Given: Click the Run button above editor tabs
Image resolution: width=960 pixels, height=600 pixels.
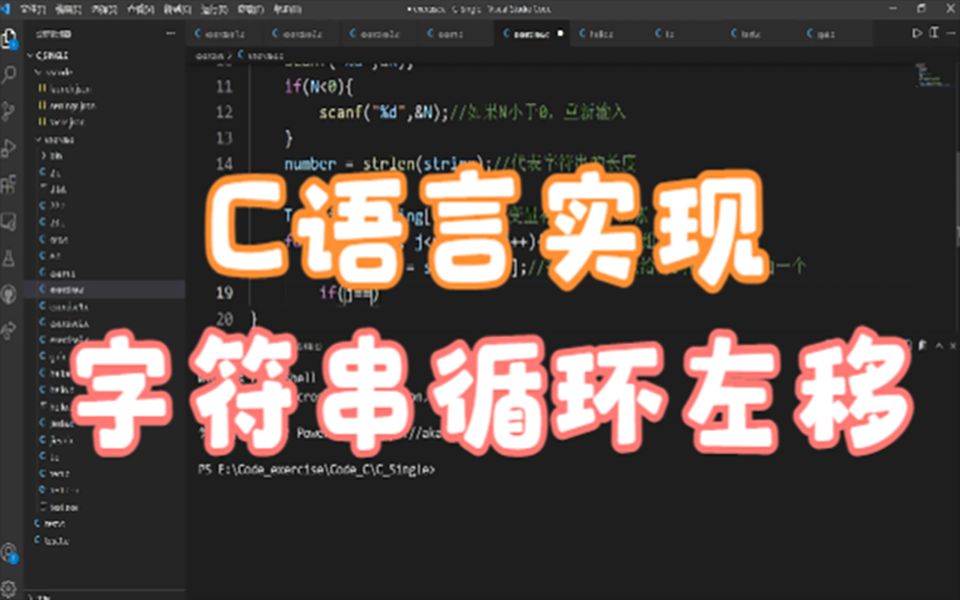Looking at the screenshot, I should [x=916, y=32].
